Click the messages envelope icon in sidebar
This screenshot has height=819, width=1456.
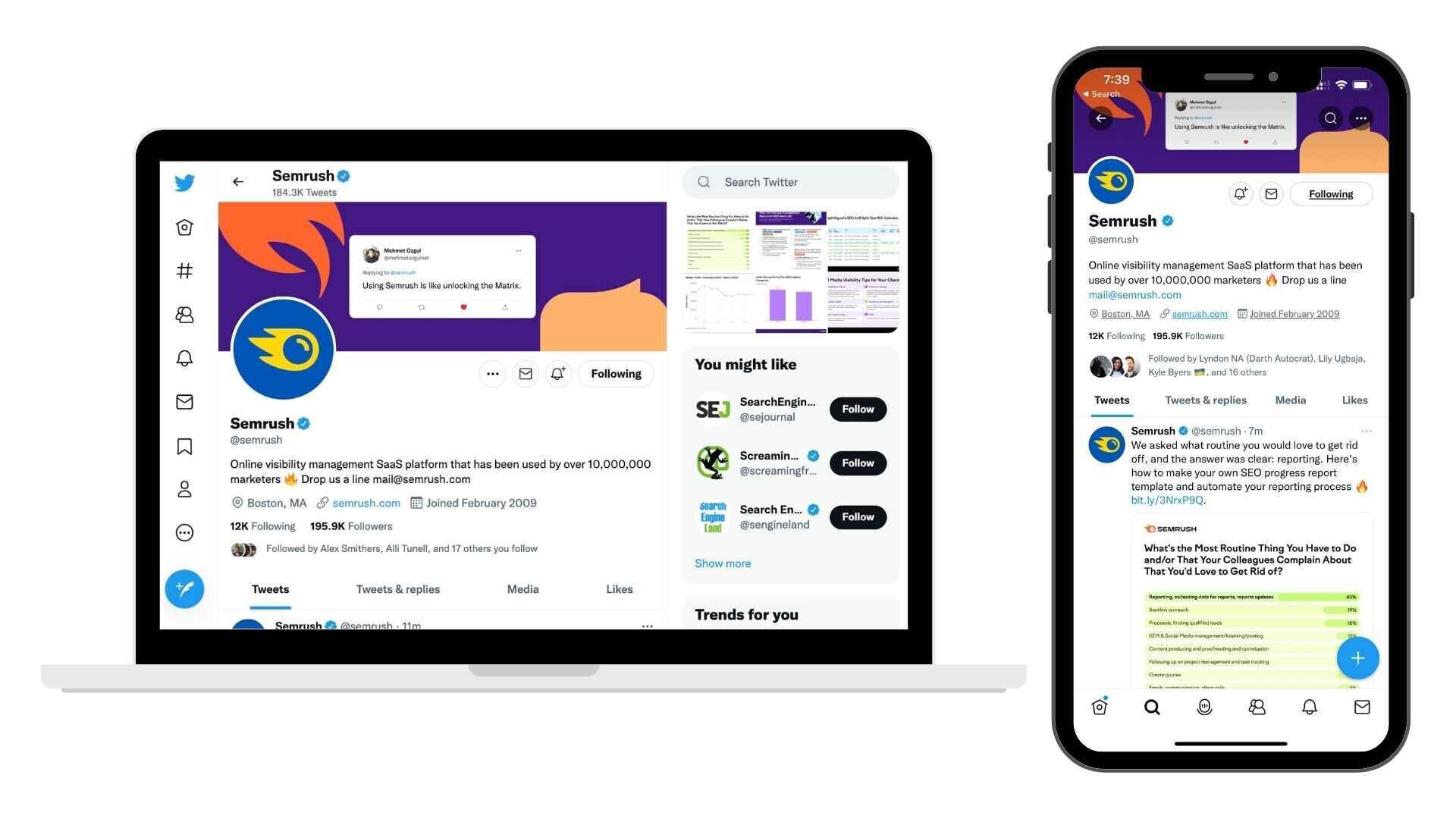coord(183,402)
